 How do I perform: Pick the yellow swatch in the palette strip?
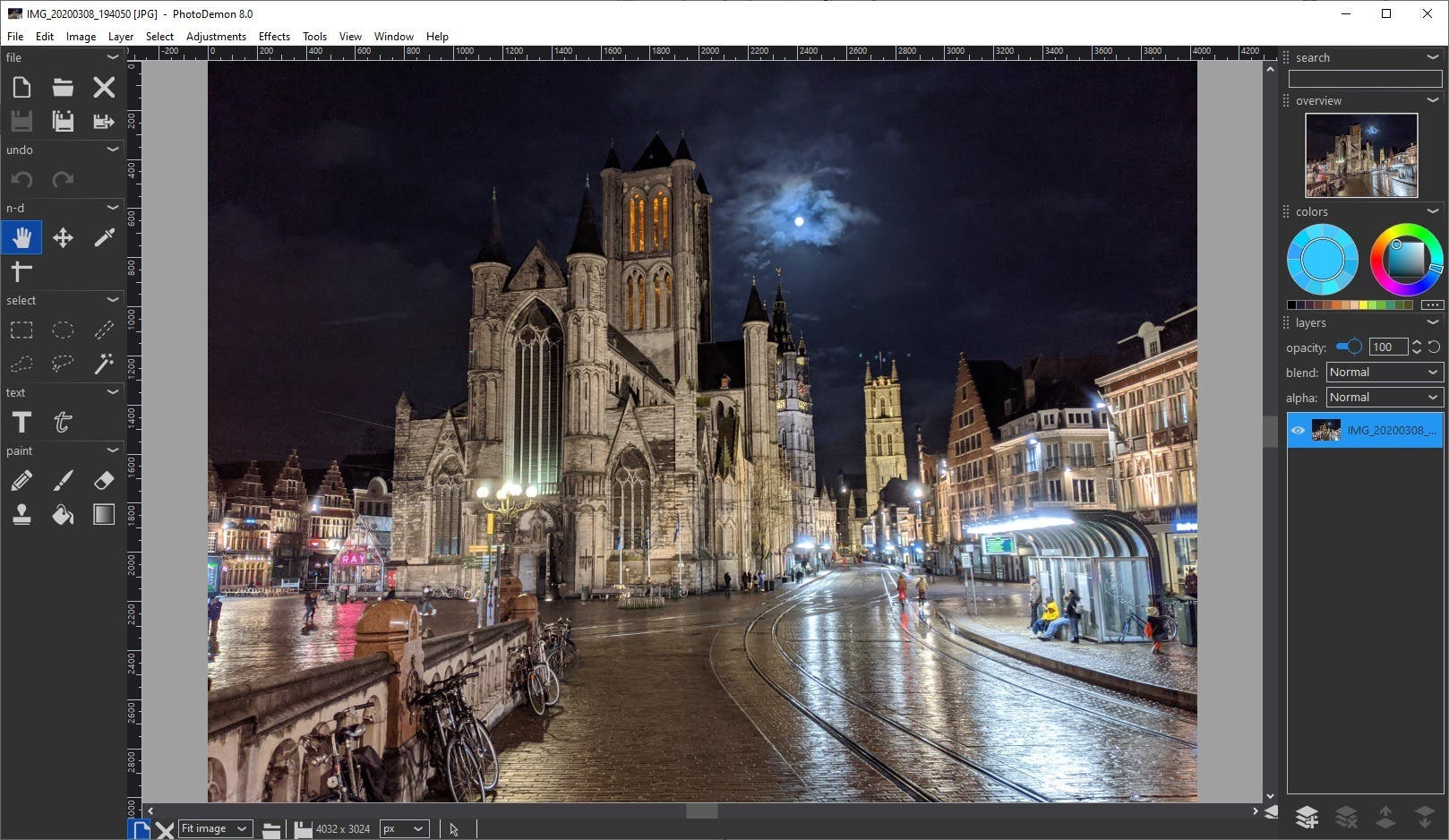(1361, 305)
